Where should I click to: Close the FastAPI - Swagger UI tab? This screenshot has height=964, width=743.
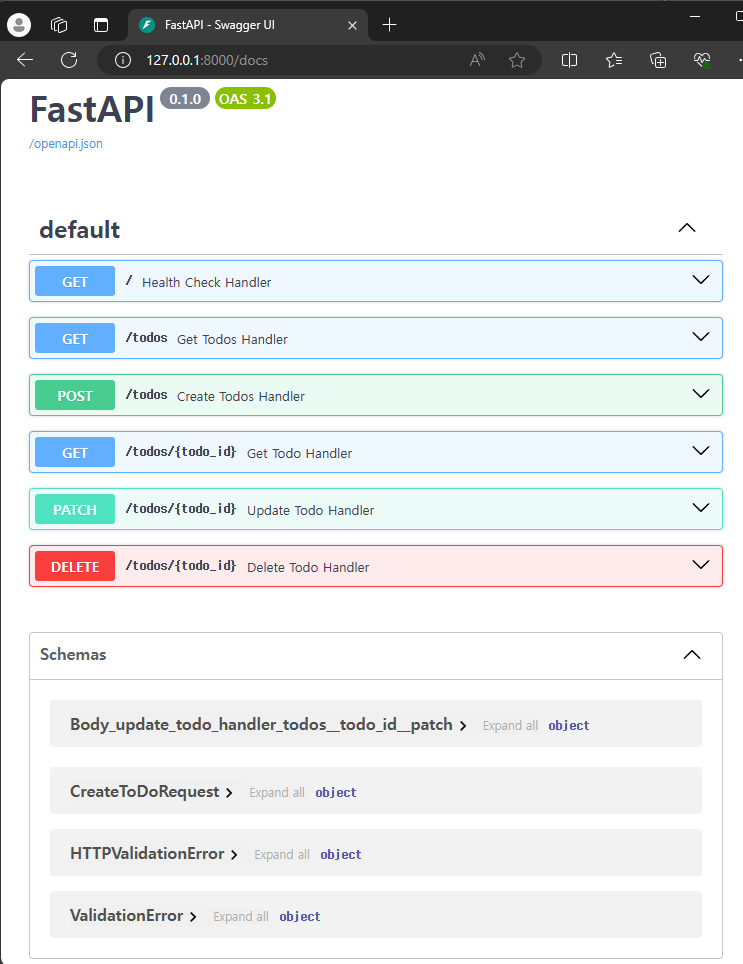pos(352,25)
